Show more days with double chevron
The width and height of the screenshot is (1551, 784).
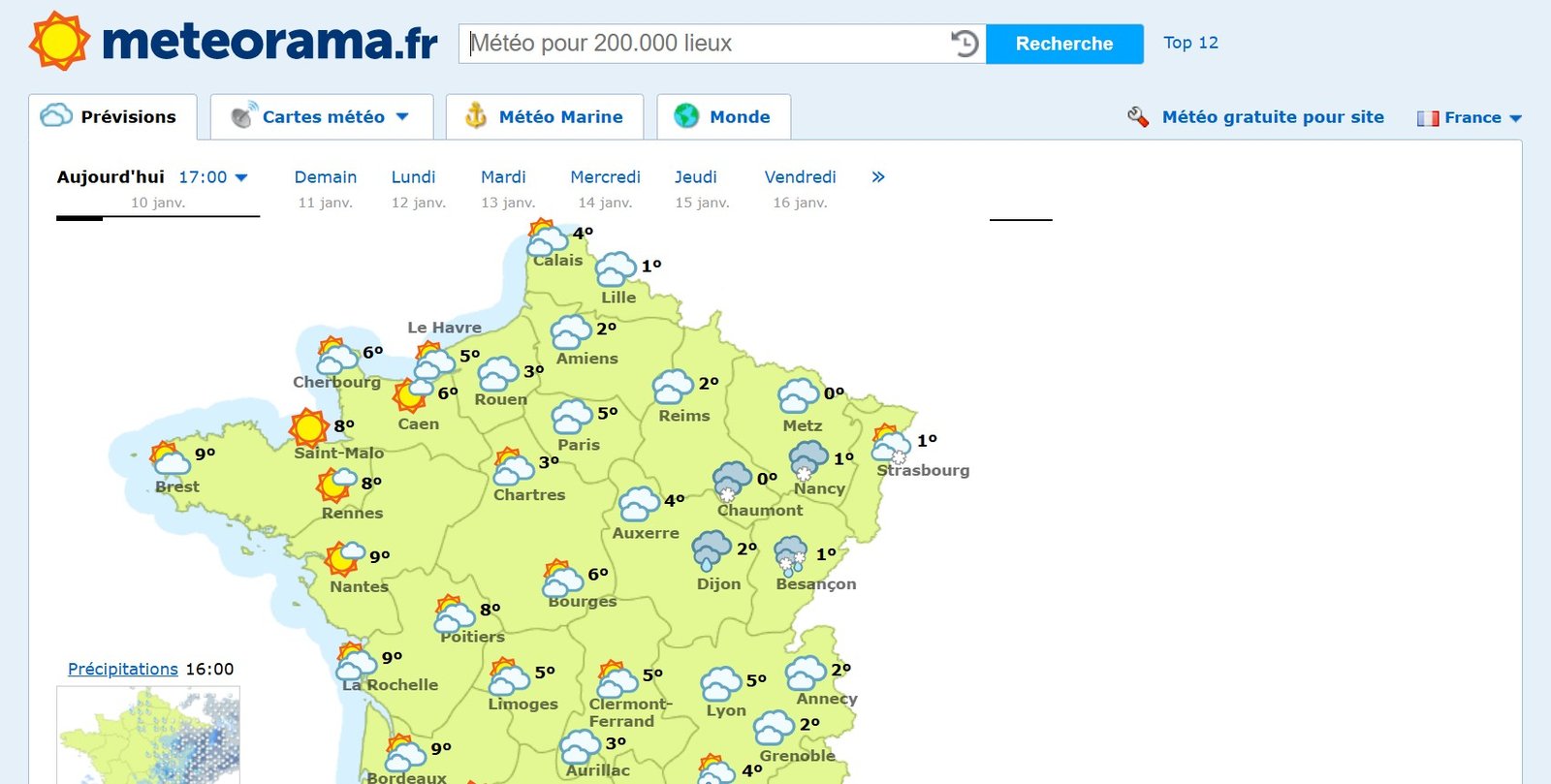click(x=878, y=177)
